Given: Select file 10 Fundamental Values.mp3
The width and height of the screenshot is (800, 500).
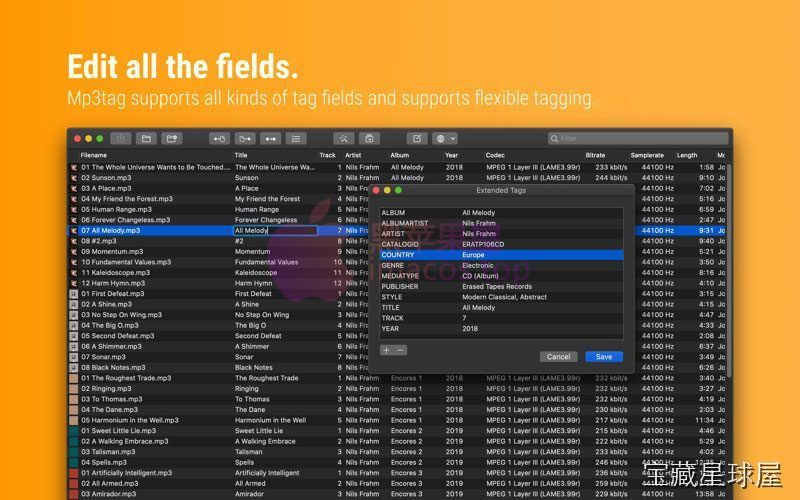Looking at the screenshot, I should [126, 262].
